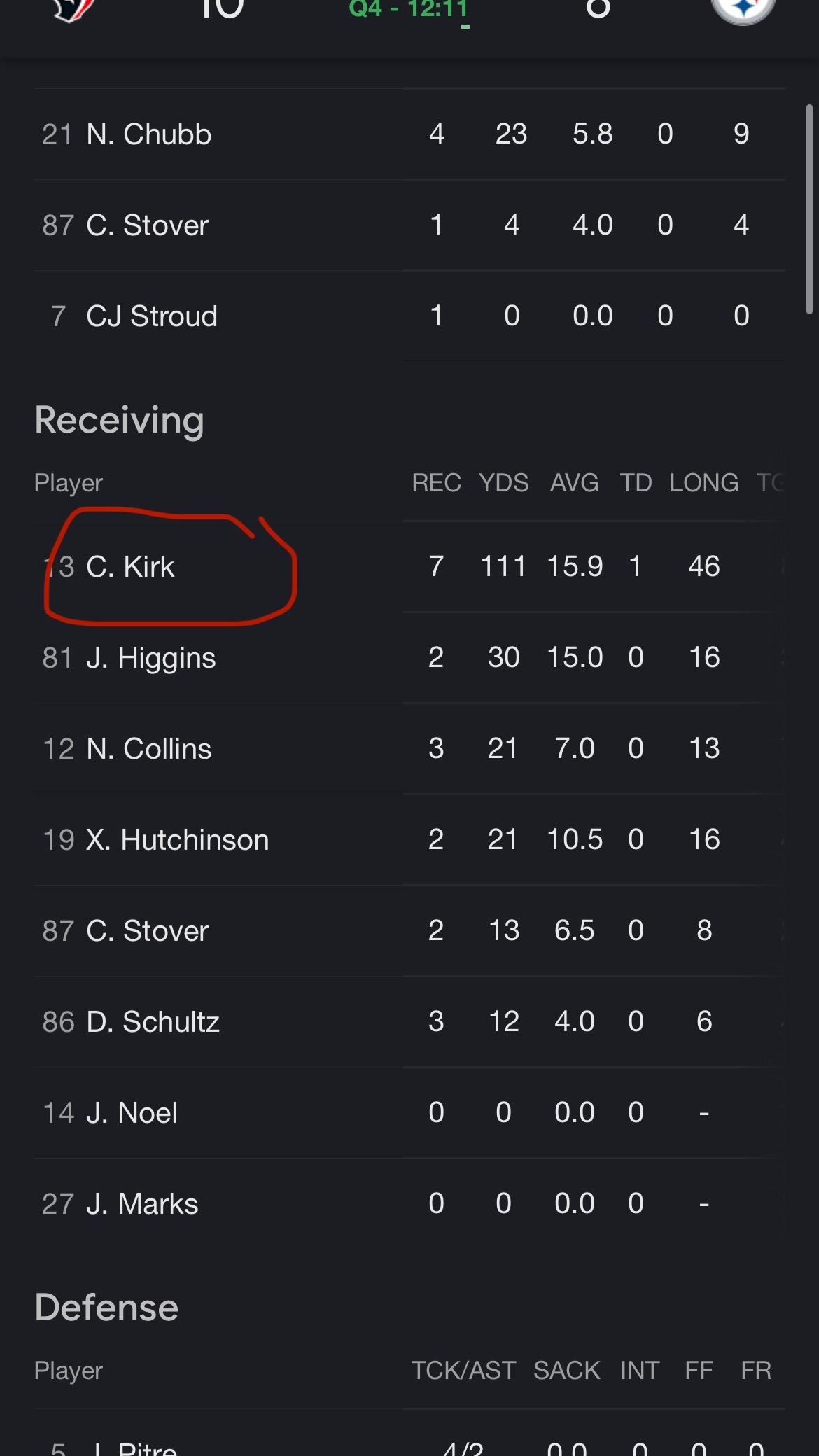Select CJ Stroud rushing row

point(409,316)
